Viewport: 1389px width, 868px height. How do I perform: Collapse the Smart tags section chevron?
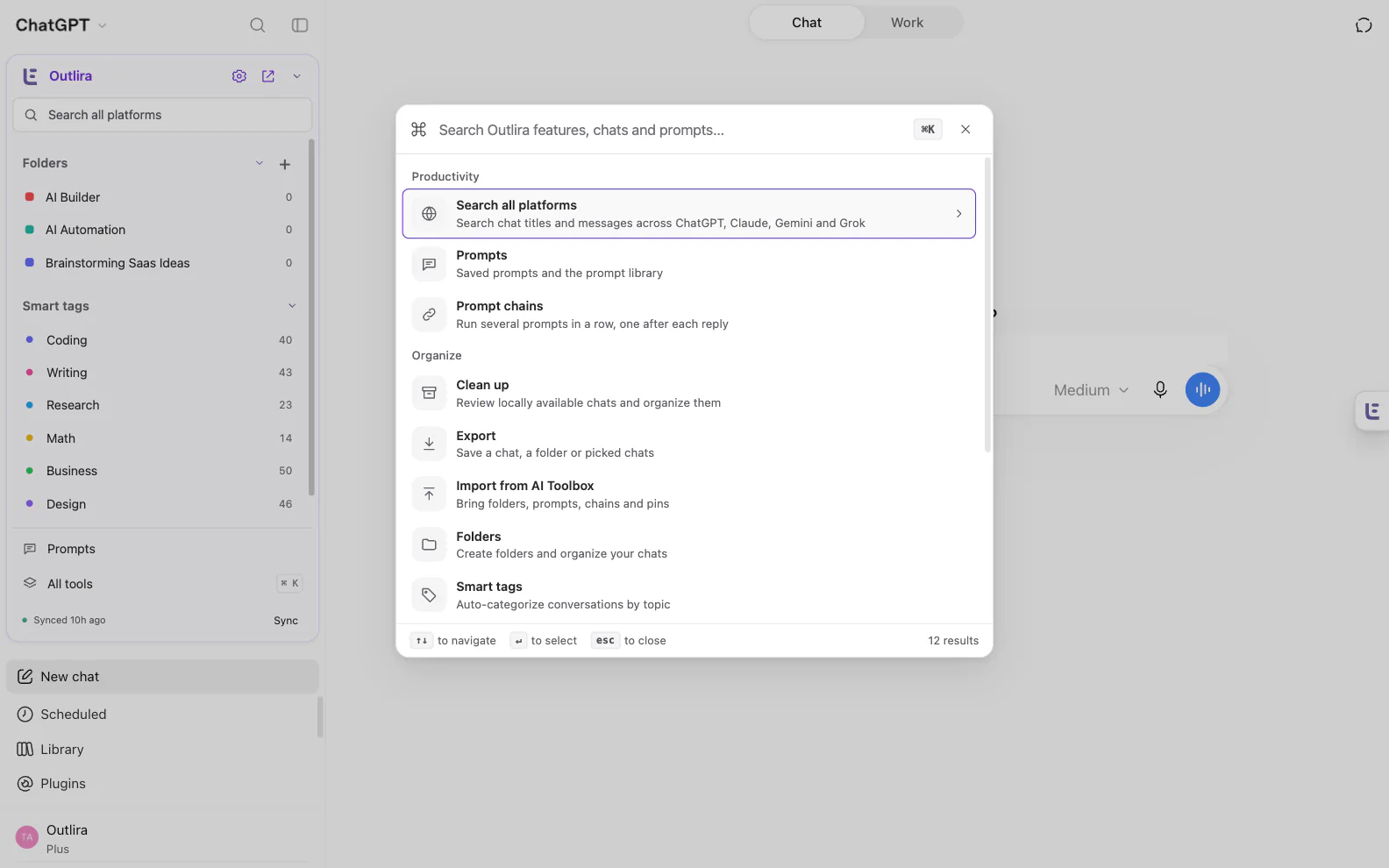point(292,306)
